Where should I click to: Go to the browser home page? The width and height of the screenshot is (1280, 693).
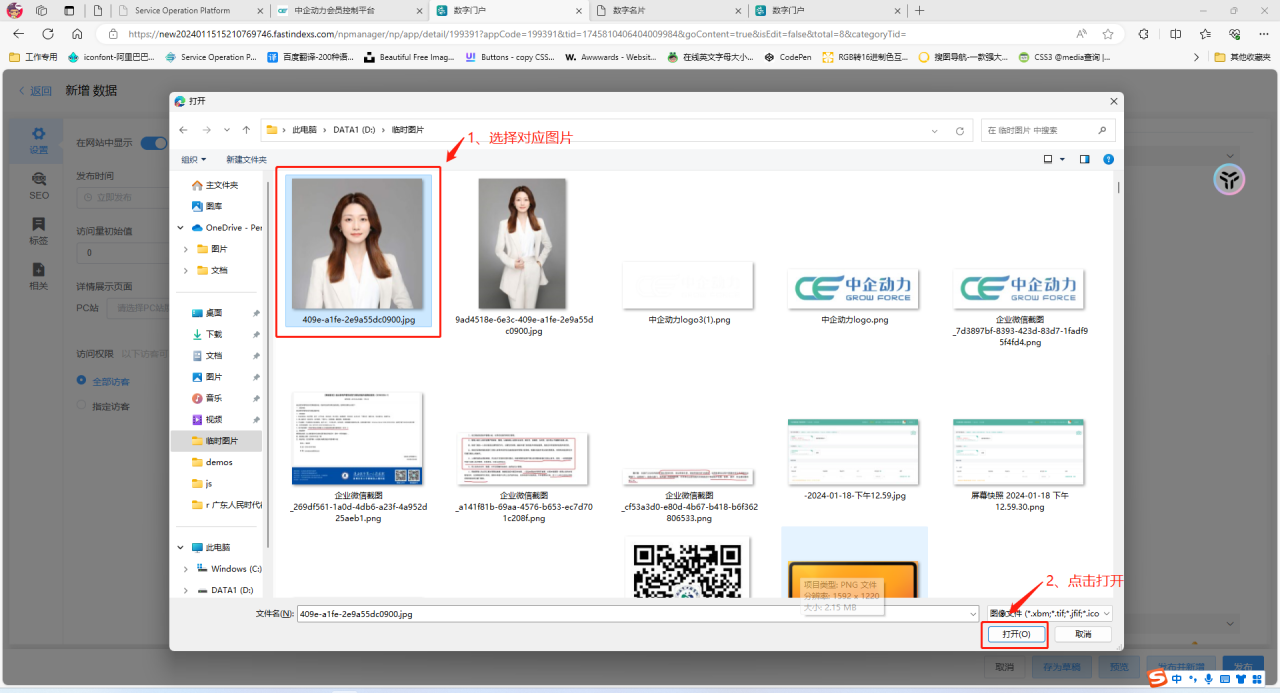pyautogui.click(x=77, y=34)
